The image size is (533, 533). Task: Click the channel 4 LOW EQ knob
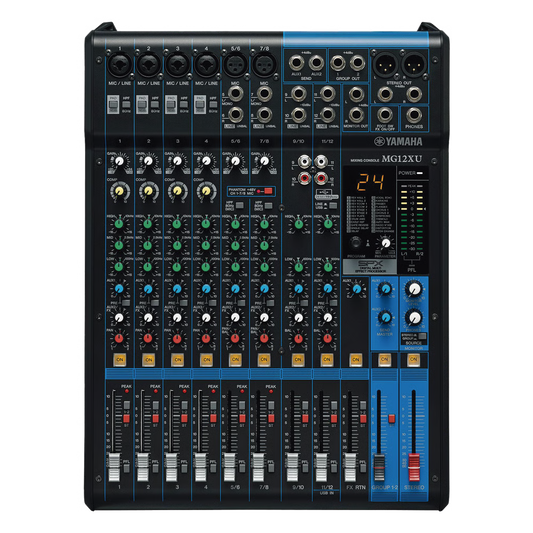[206, 266]
